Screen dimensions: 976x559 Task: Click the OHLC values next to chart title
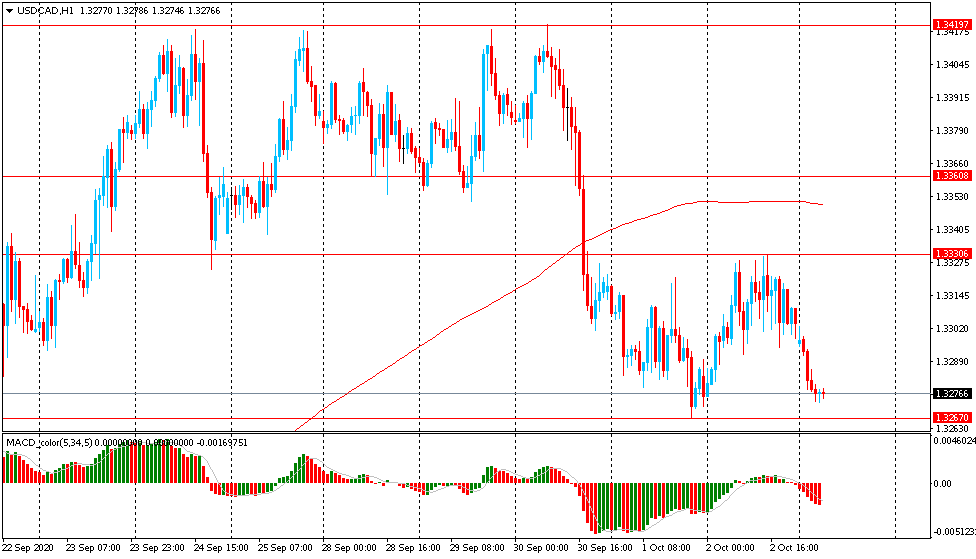(150, 11)
